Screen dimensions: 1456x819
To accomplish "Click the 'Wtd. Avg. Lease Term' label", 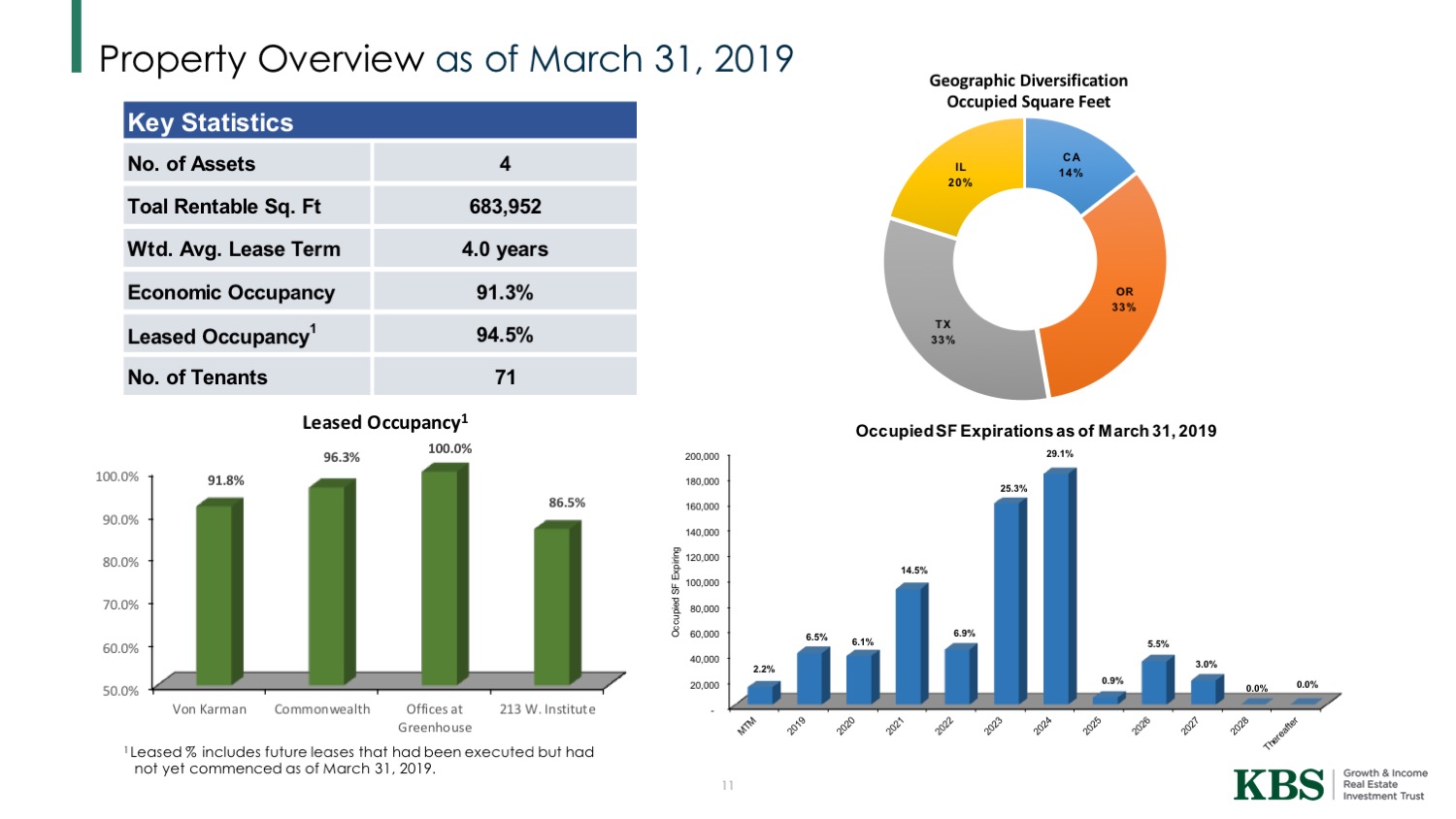I will 234,249.
